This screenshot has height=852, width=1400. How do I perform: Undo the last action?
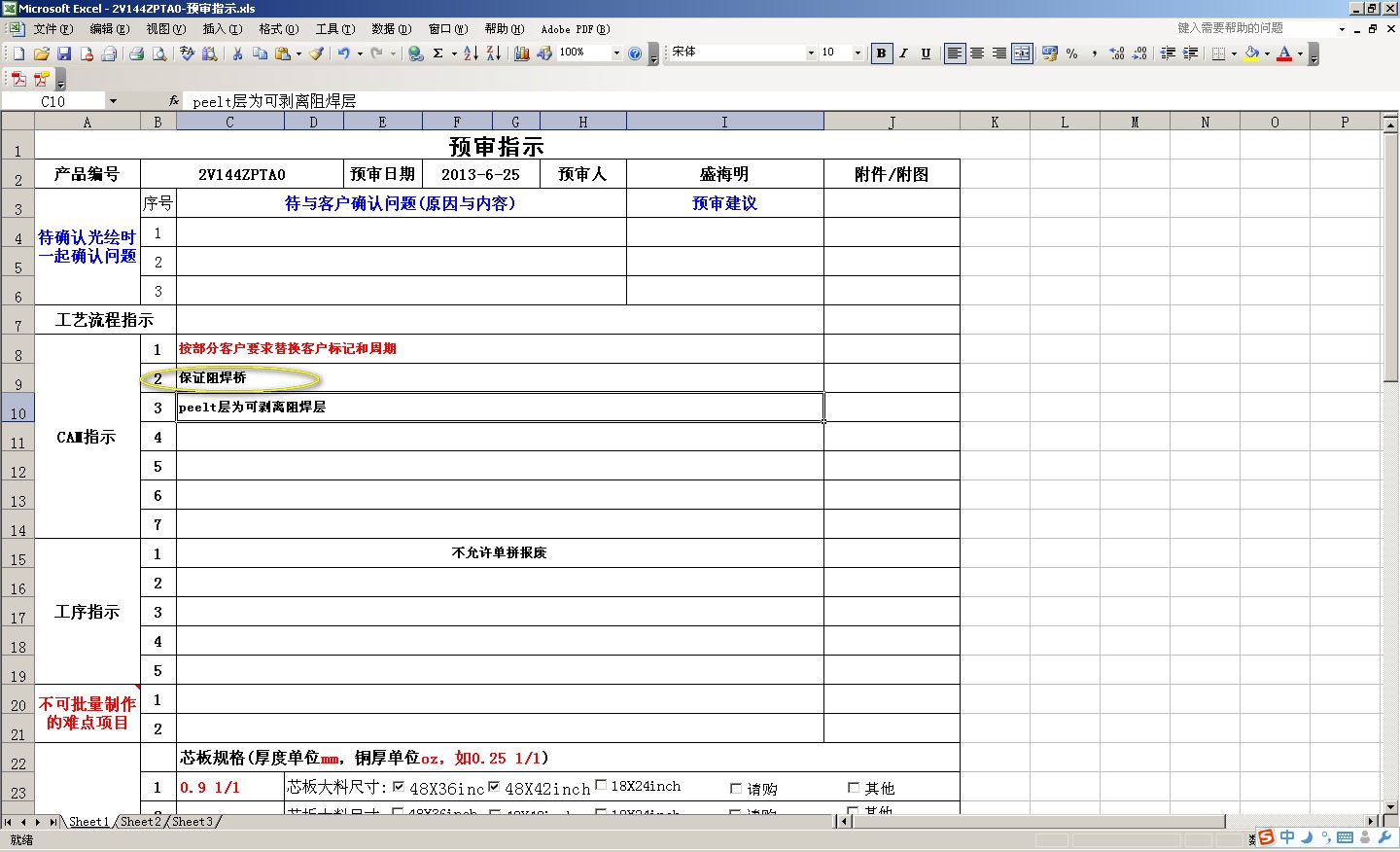[x=344, y=53]
